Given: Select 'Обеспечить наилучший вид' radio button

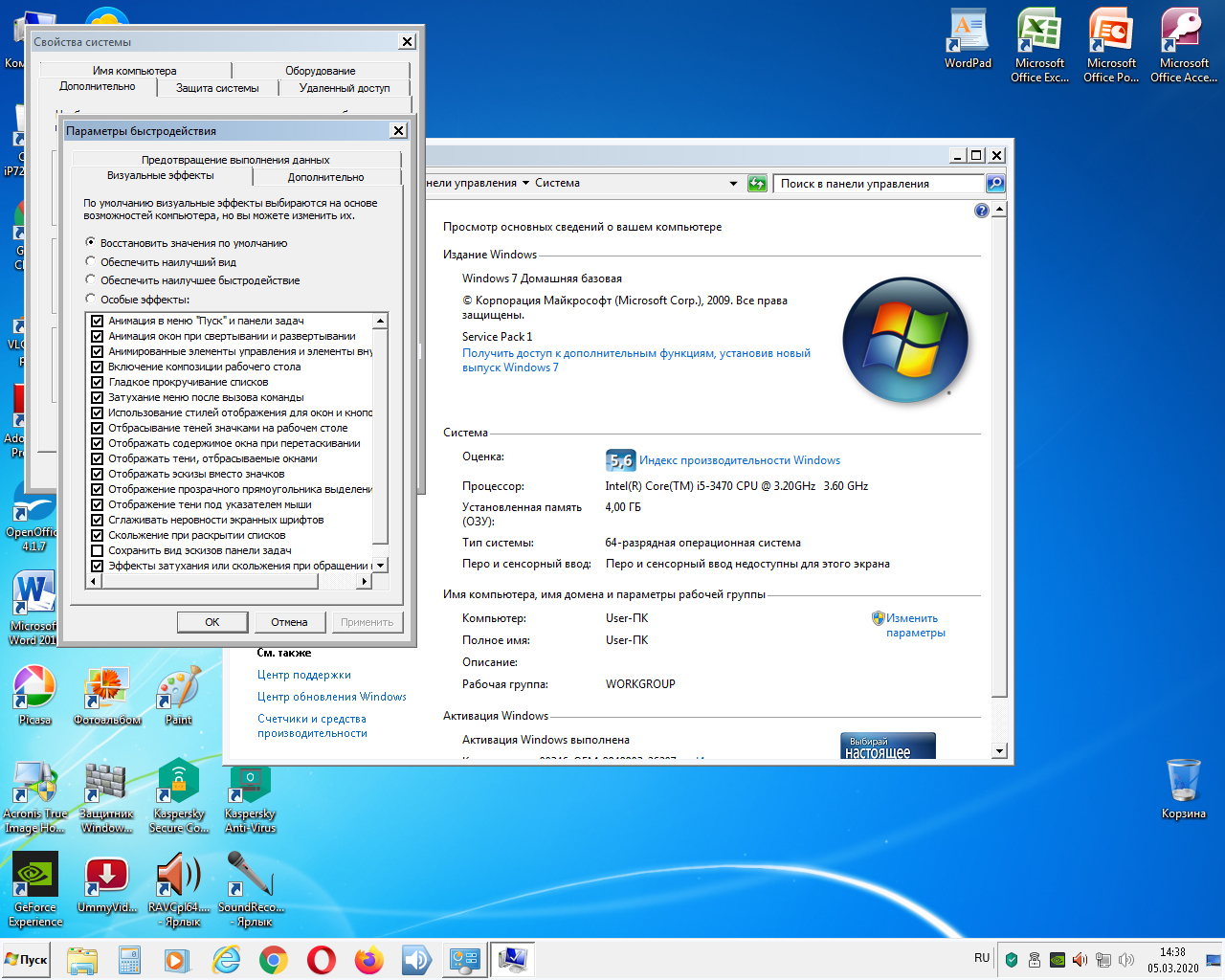Looking at the screenshot, I should coord(91,261).
